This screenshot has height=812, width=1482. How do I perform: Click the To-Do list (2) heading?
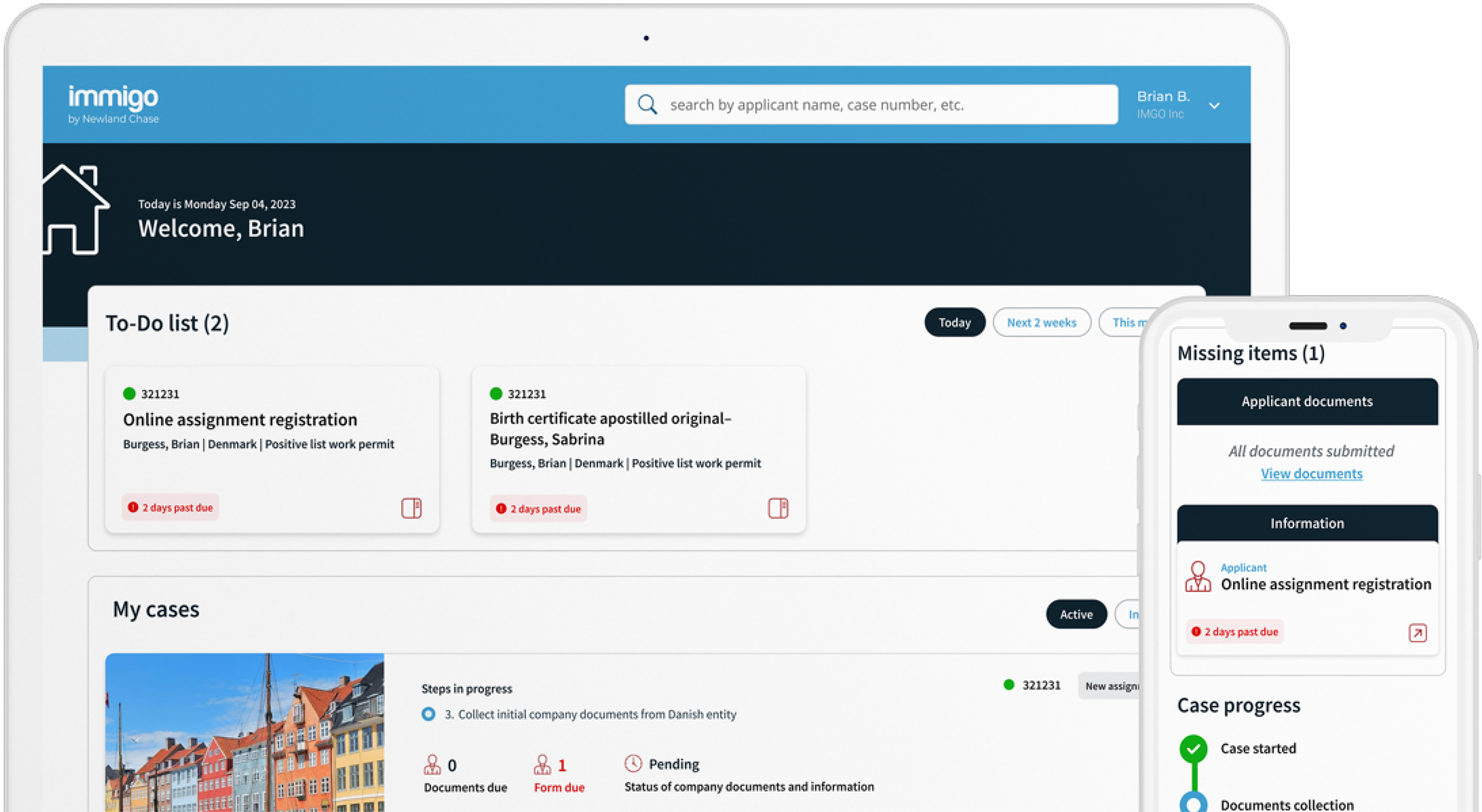coord(167,323)
